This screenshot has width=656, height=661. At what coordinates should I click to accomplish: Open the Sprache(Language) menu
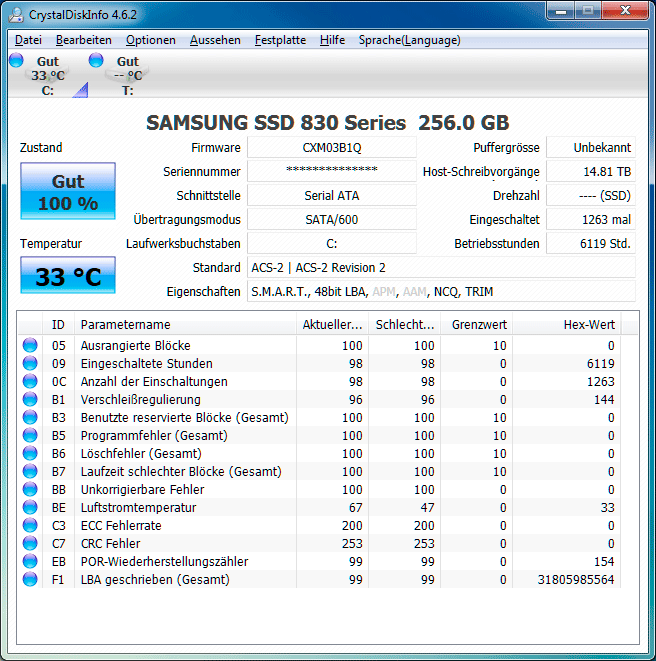pos(409,40)
